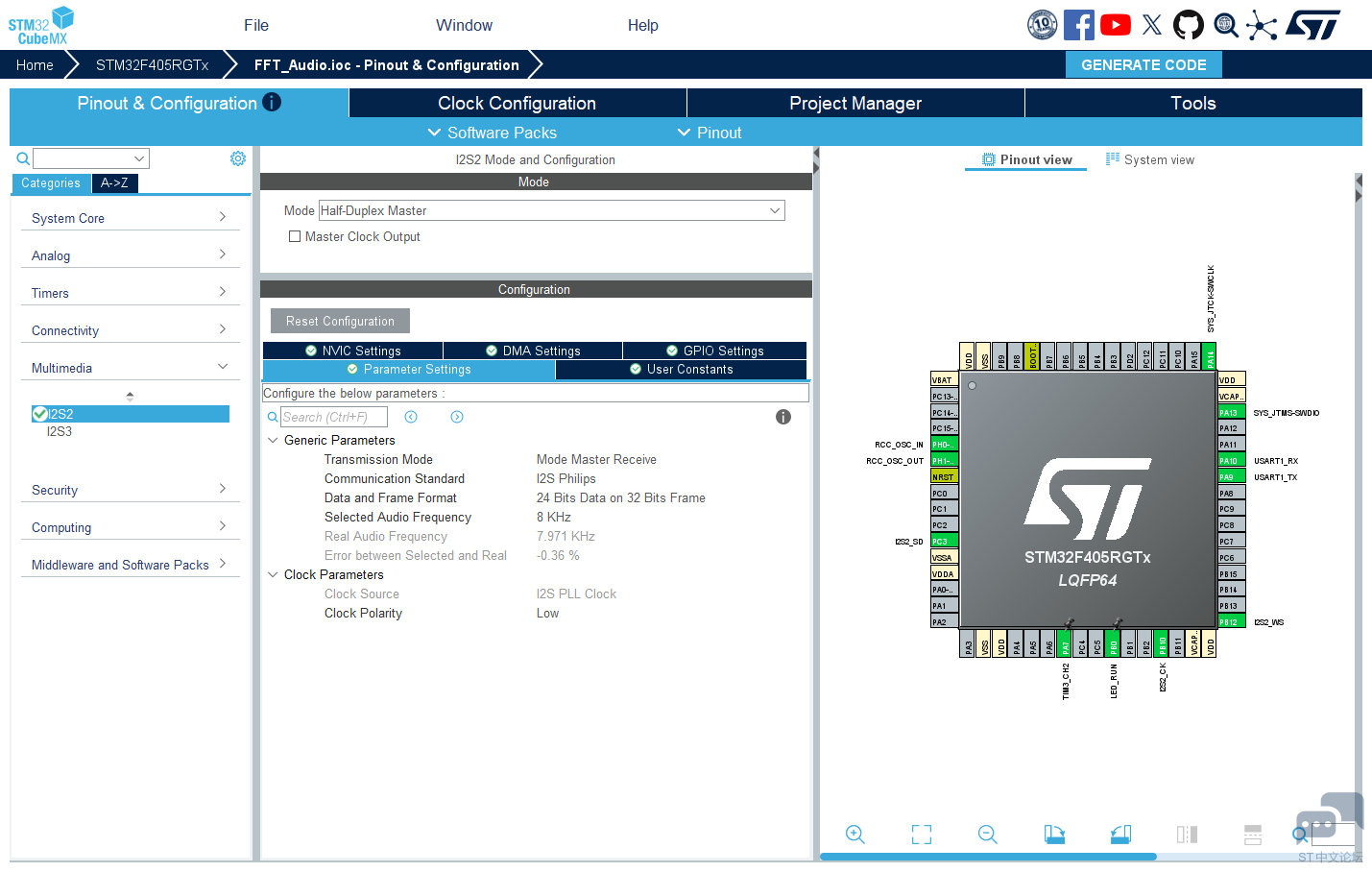Select I2S3 in the Multimedia list
The image size is (1372, 872).
60,431
